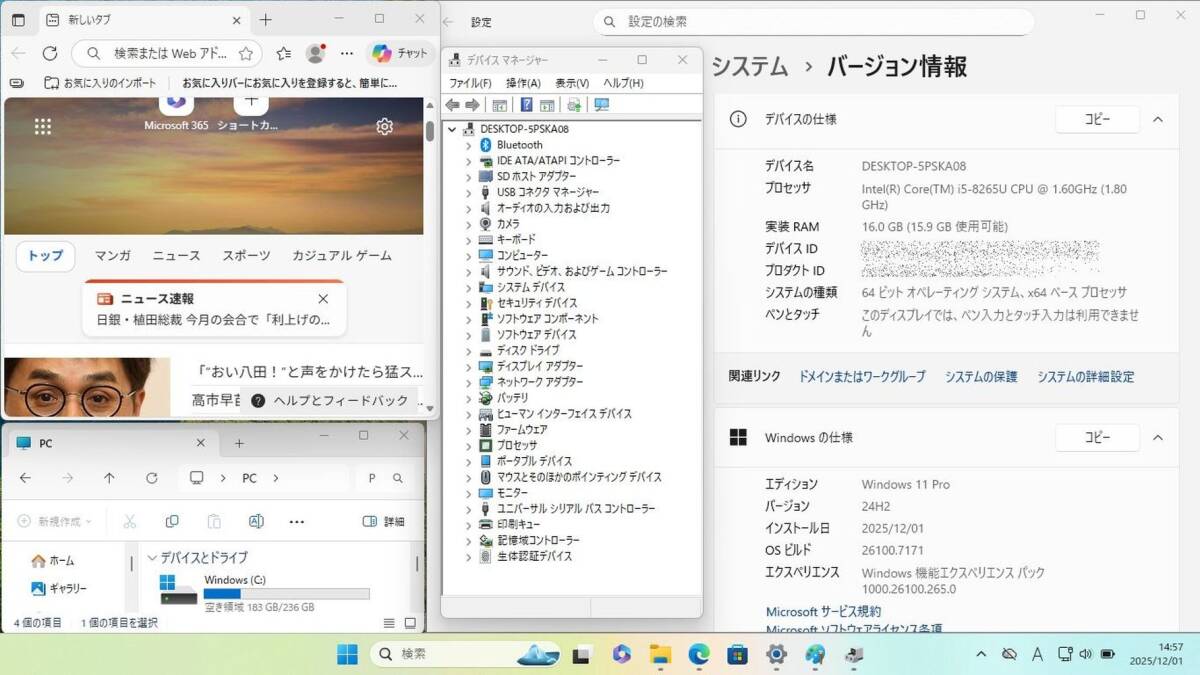Screen dimensions: 1200x675
Task: Click コピー button for Windows の仕様
Action: (x=1097, y=438)
